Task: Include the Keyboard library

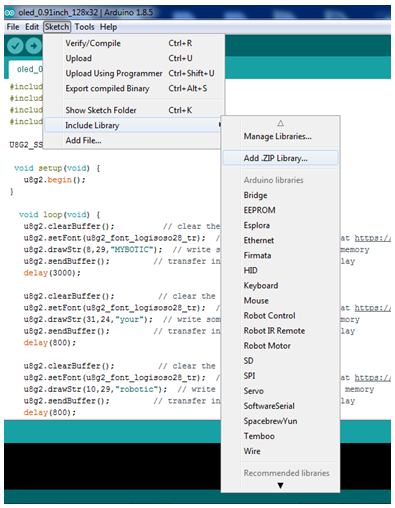Action: pos(280,286)
